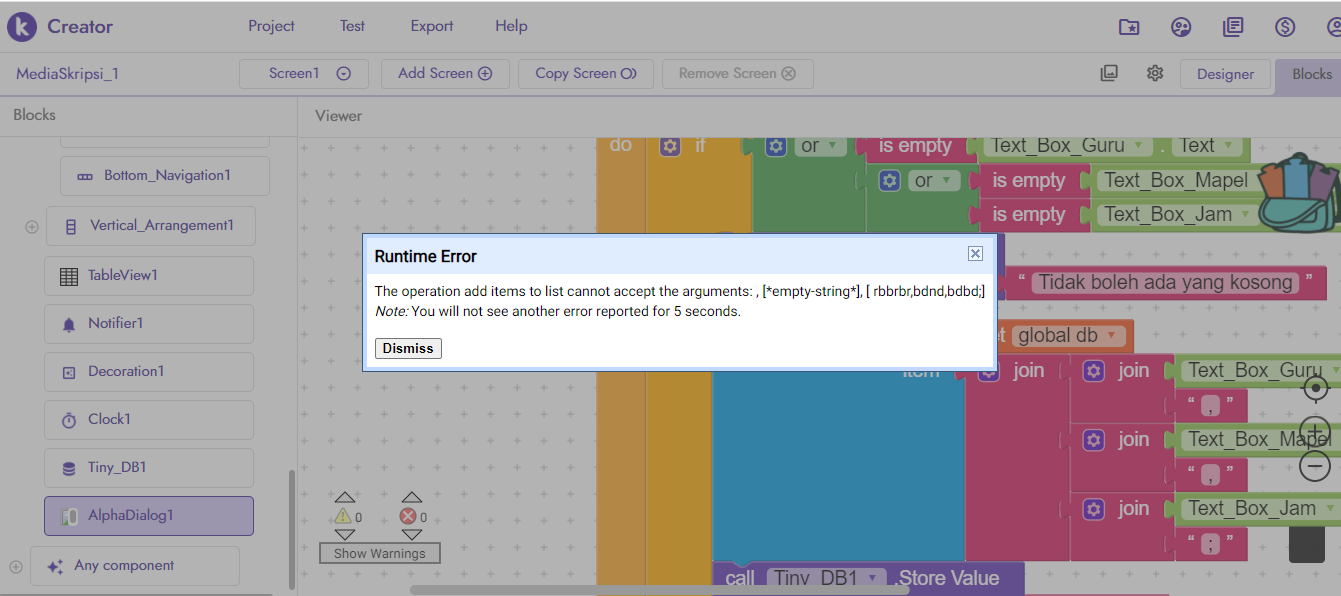Select Clock1 in the blocks tree

coord(149,420)
